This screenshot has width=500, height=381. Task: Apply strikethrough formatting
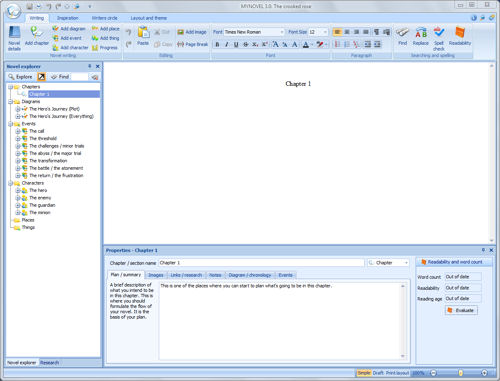[x=246, y=44]
